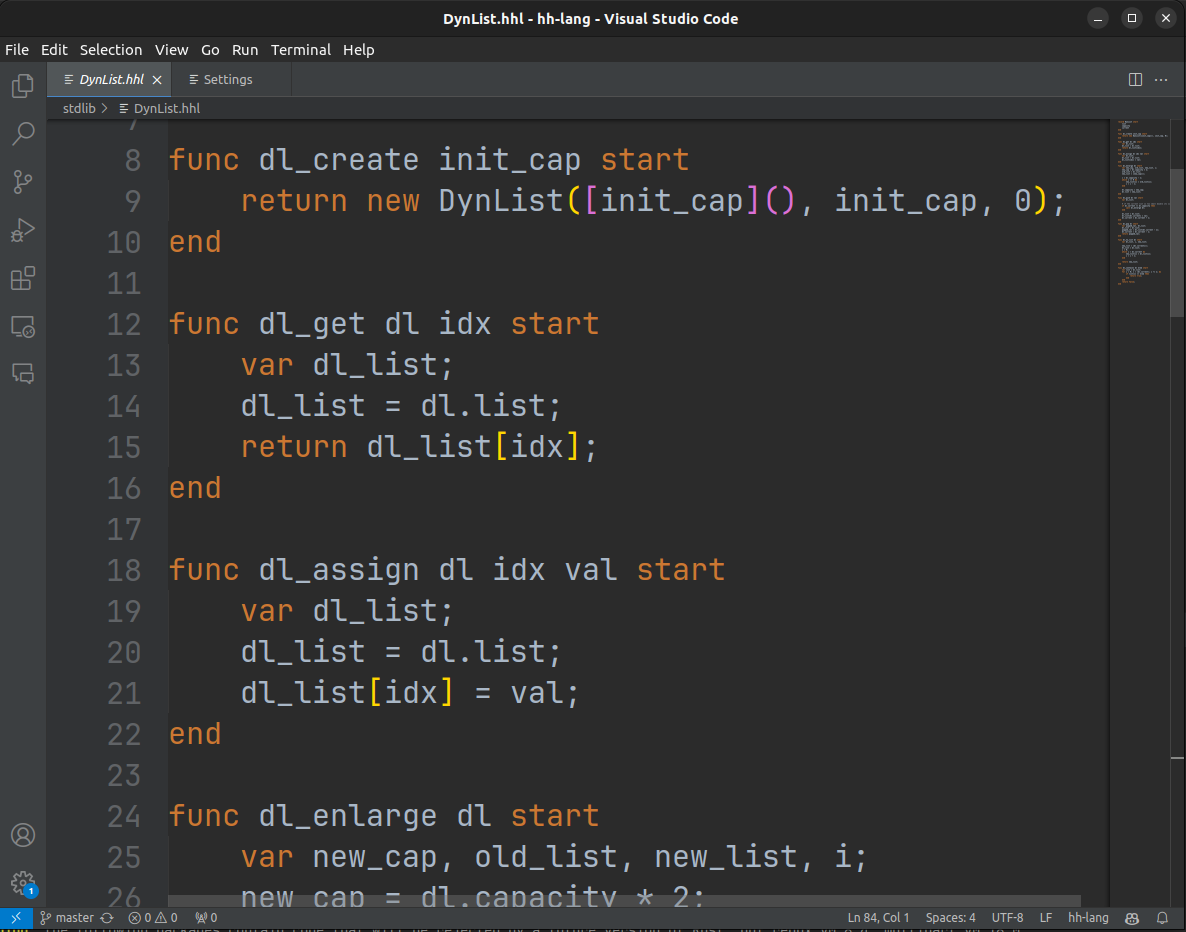Change indentation via Spaces: 4
Viewport: 1186px width, 932px height.
click(x=951, y=918)
